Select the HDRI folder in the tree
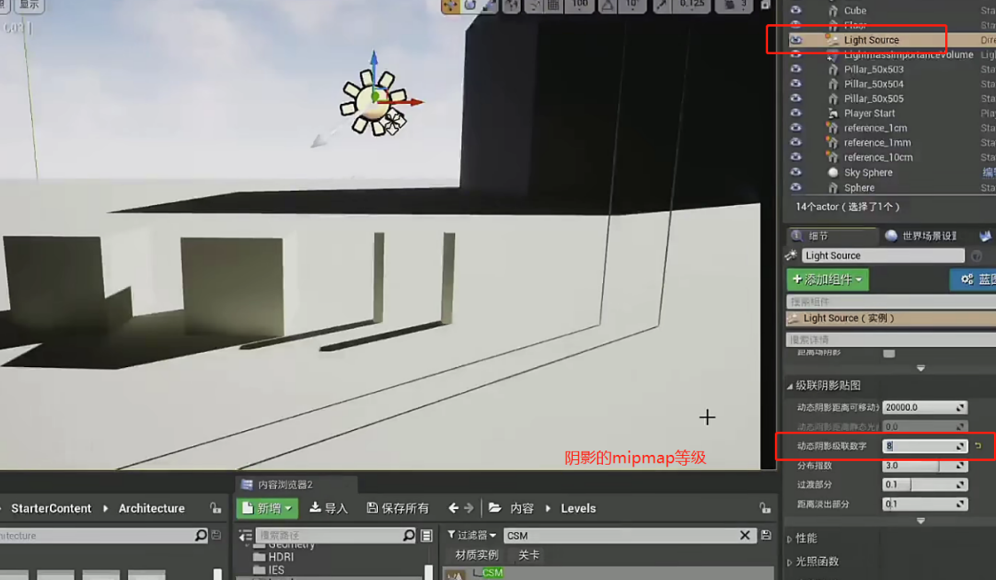 click(x=282, y=556)
